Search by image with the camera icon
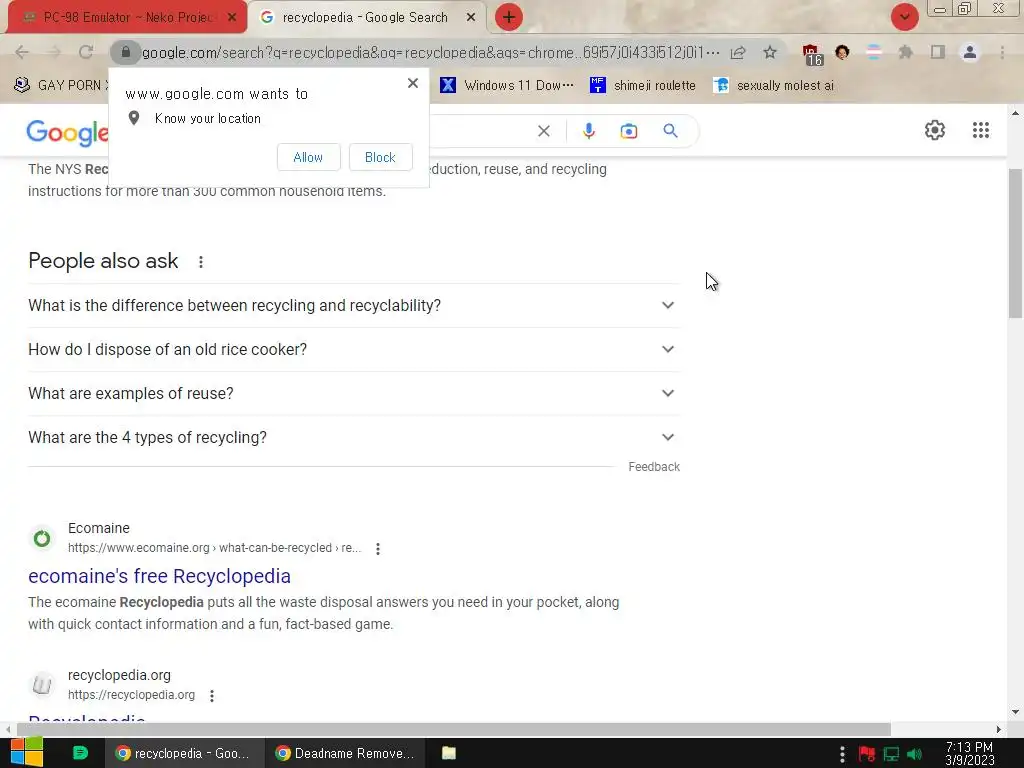The width and height of the screenshot is (1024, 768). (629, 131)
